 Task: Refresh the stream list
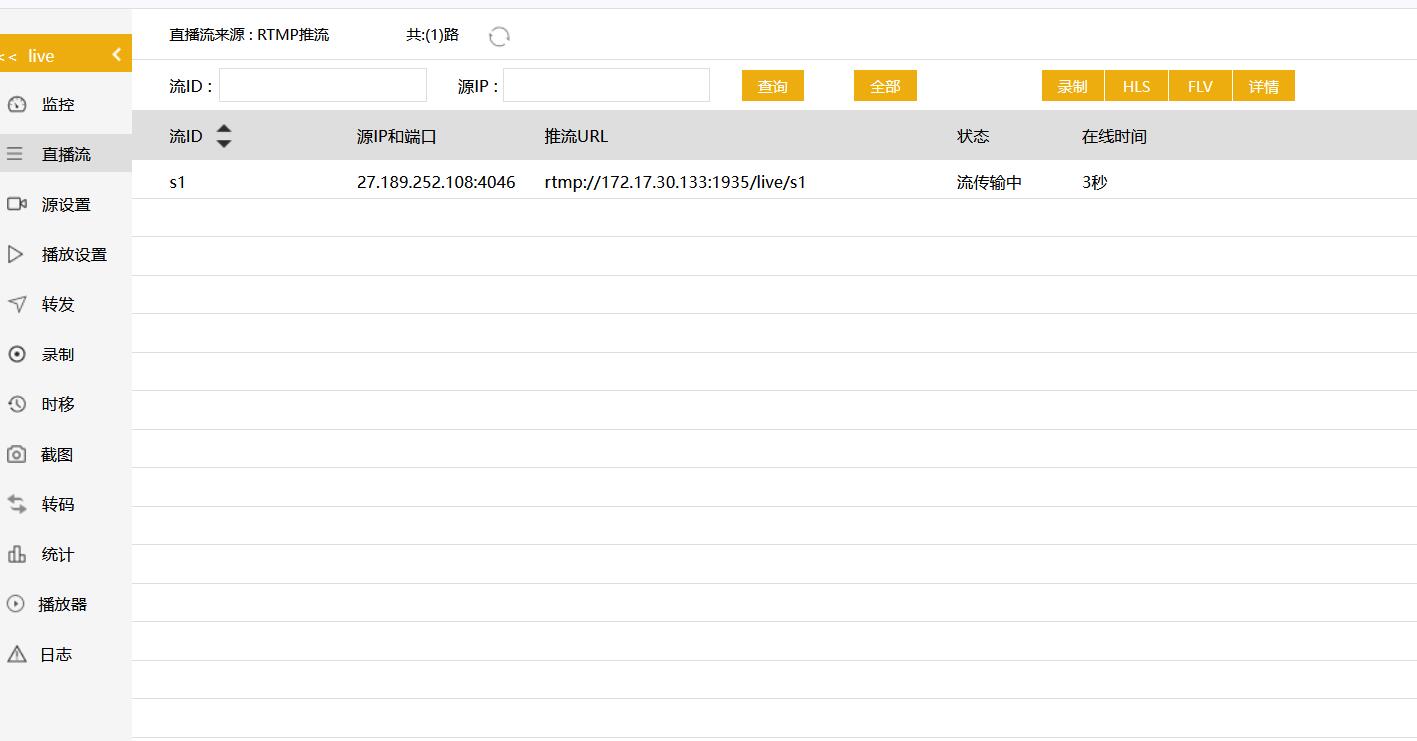(x=499, y=37)
